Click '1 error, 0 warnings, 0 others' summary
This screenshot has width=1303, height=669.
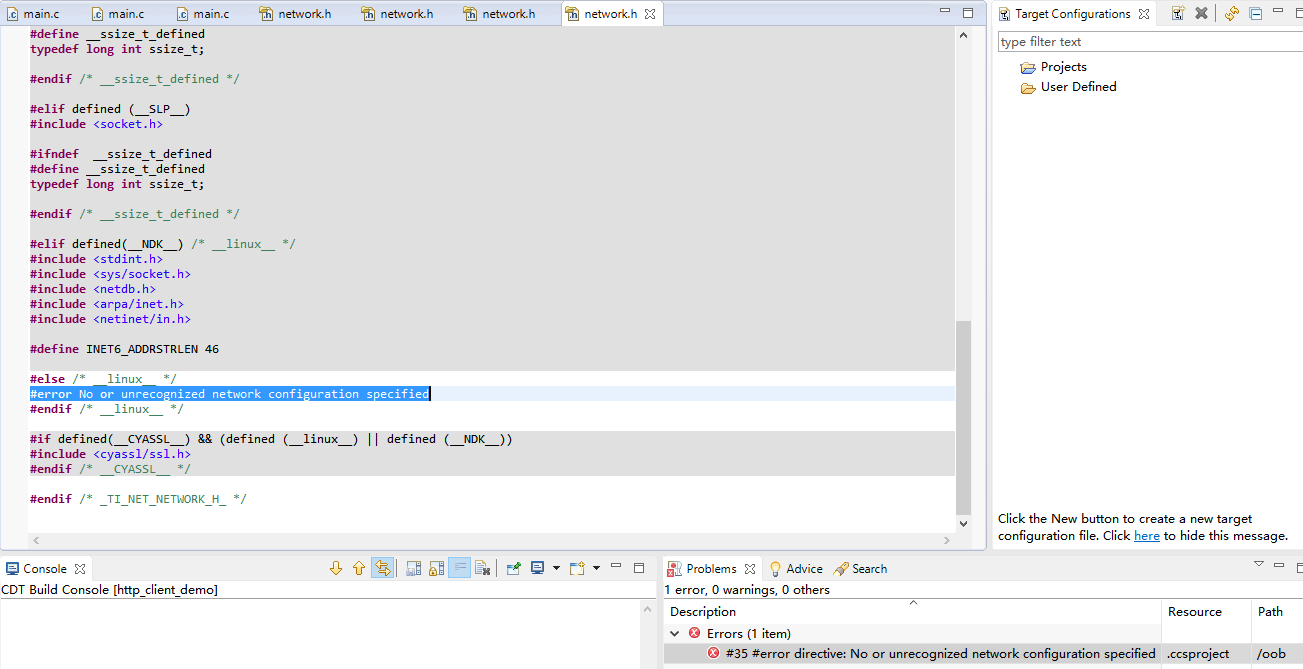click(x=747, y=590)
